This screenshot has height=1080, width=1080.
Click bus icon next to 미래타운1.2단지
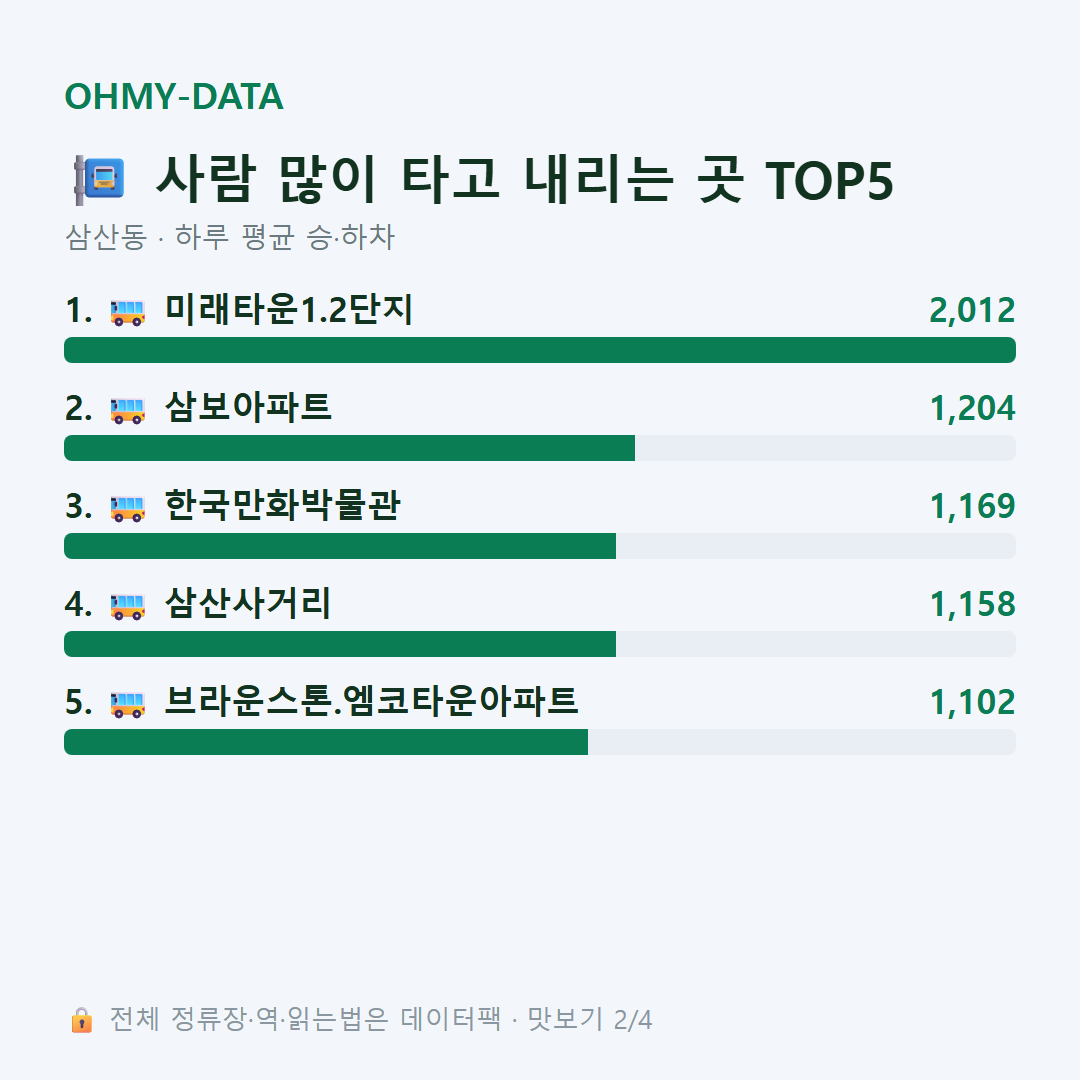coord(127,312)
